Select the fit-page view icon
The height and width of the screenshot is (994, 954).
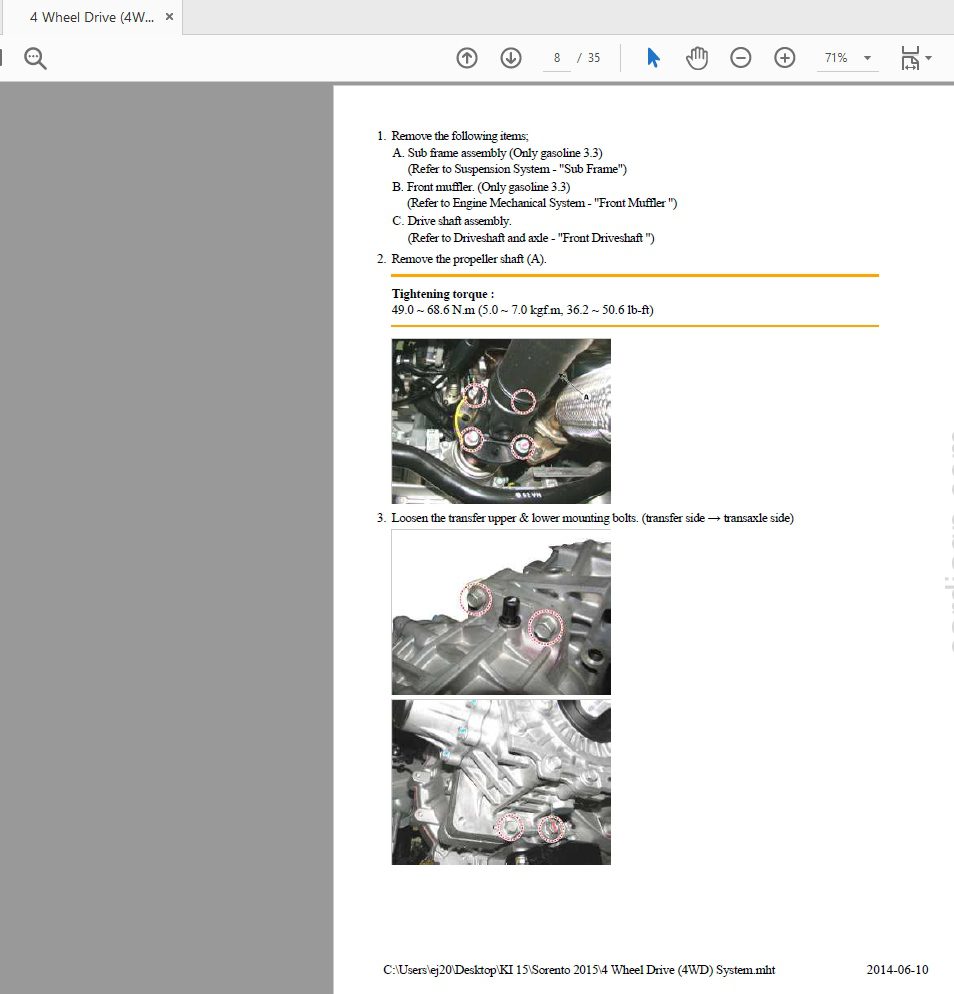(x=911, y=57)
